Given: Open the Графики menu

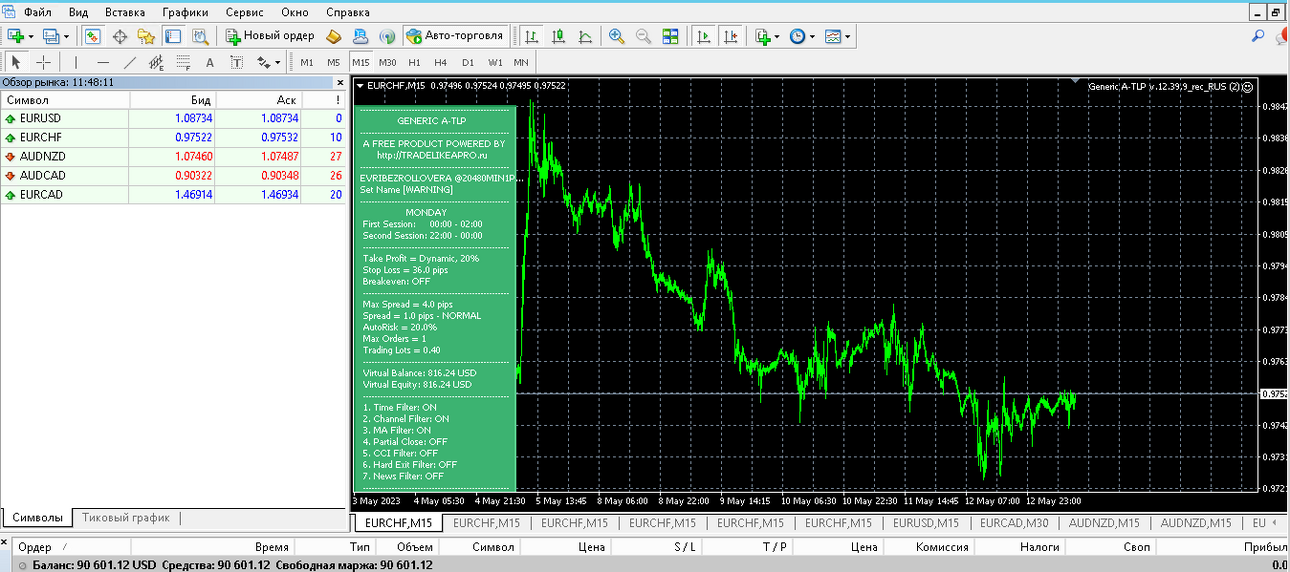Looking at the screenshot, I should pos(185,12).
